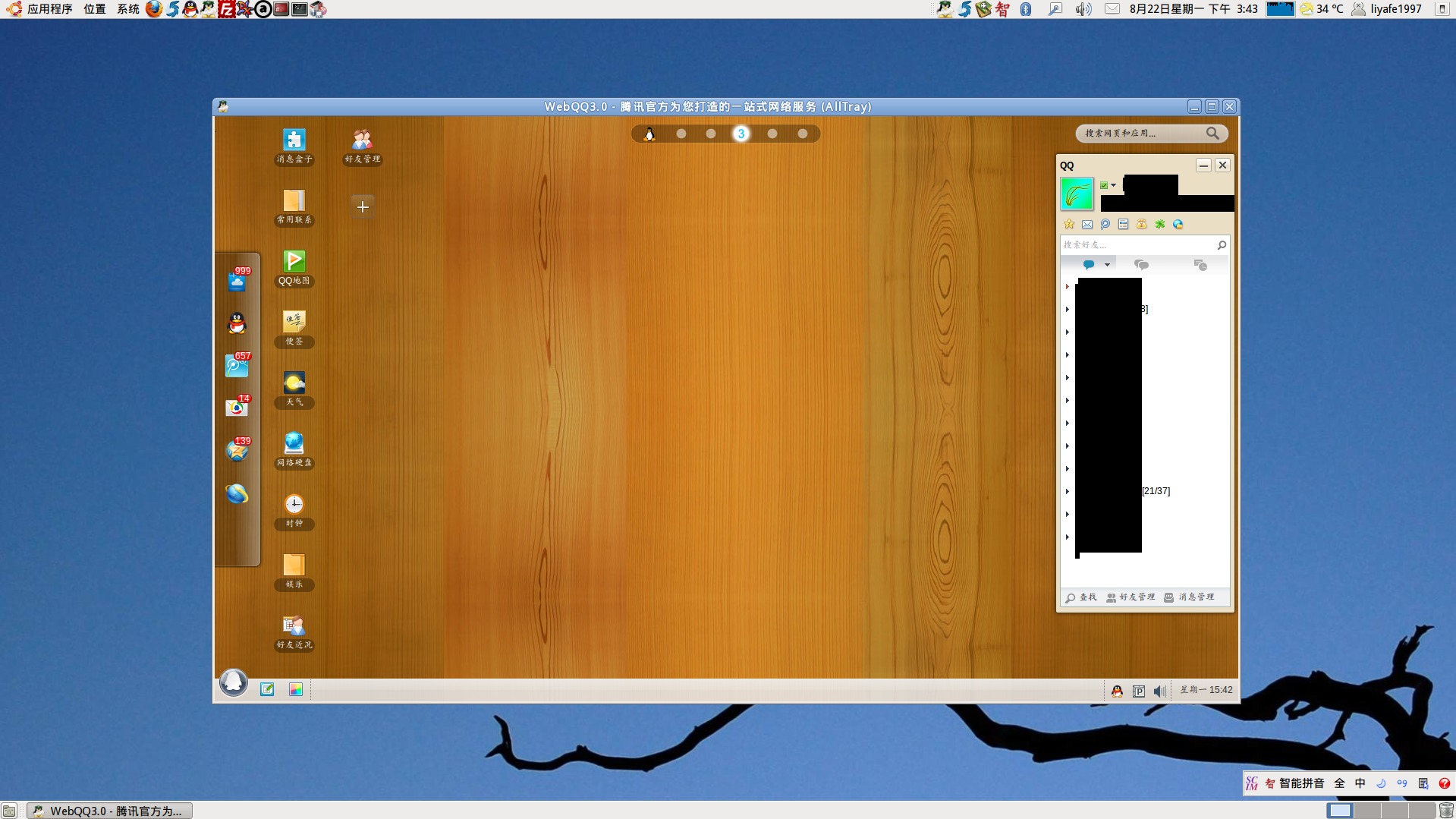
Task: Select the blue chat bubble friends tab
Action: coord(1089,265)
